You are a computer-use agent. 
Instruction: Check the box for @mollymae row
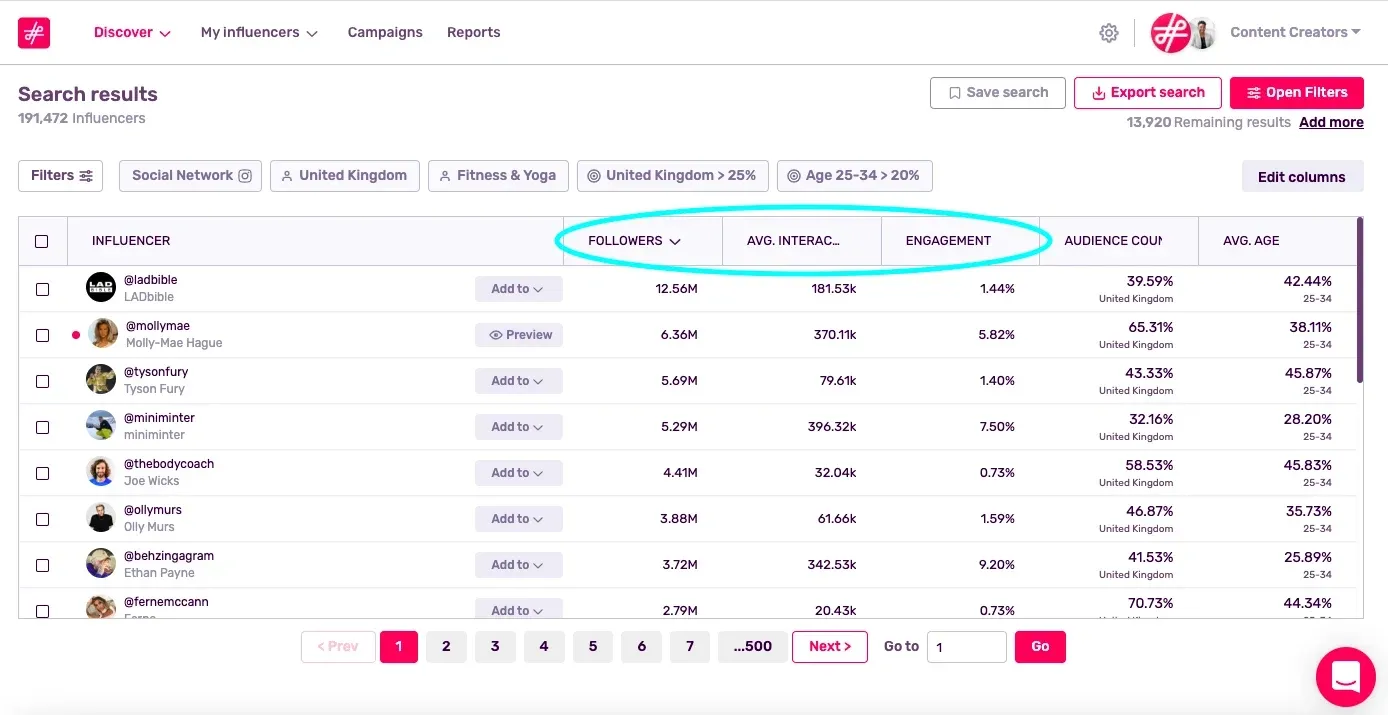(42, 335)
